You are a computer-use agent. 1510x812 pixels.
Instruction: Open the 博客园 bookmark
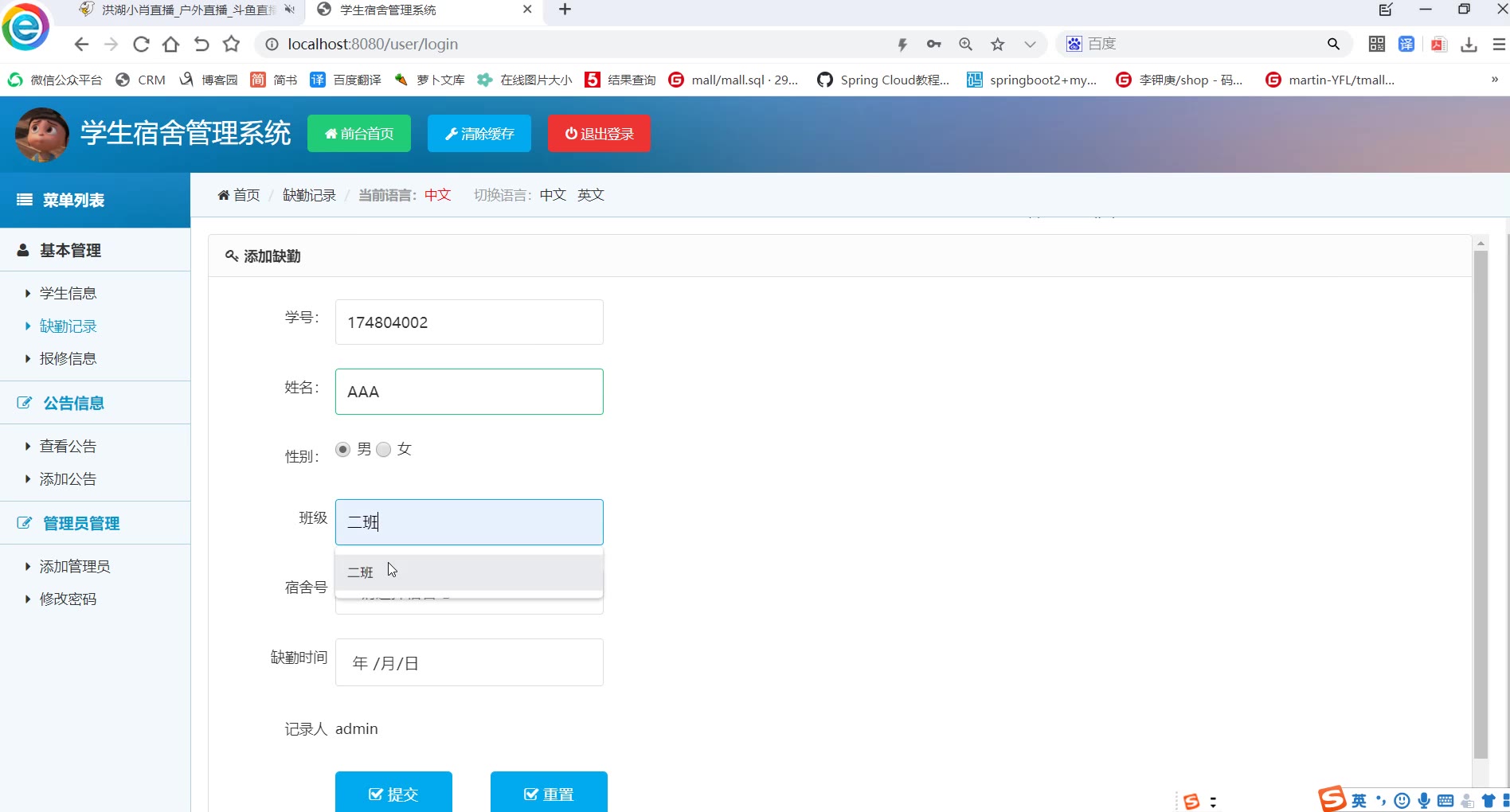pos(209,80)
